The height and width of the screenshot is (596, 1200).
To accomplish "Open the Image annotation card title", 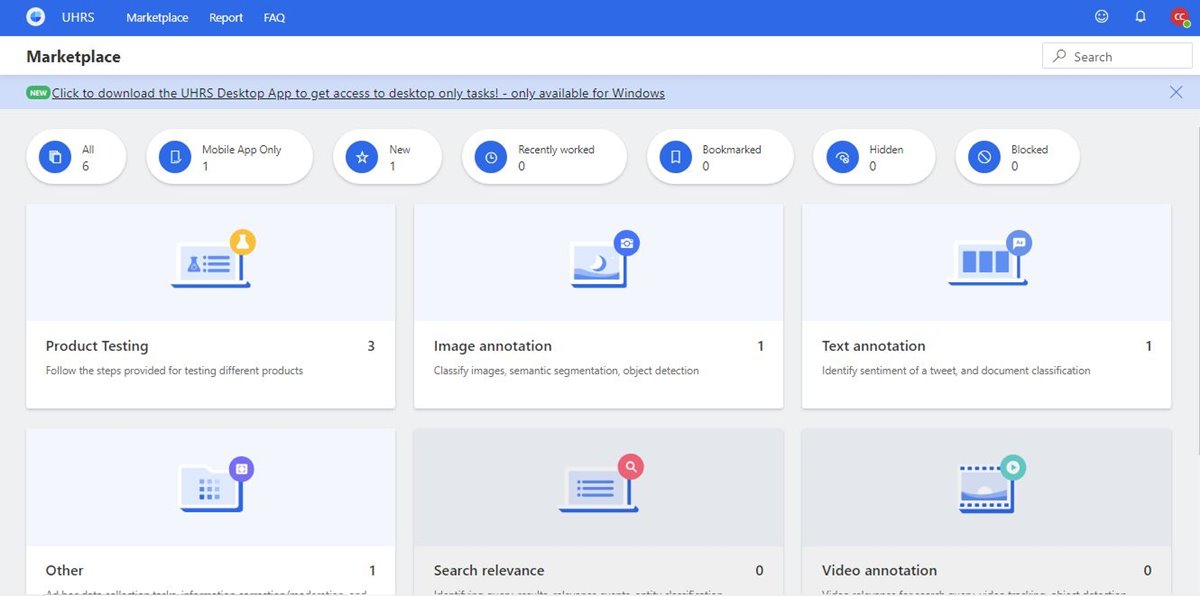I will (492, 346).
